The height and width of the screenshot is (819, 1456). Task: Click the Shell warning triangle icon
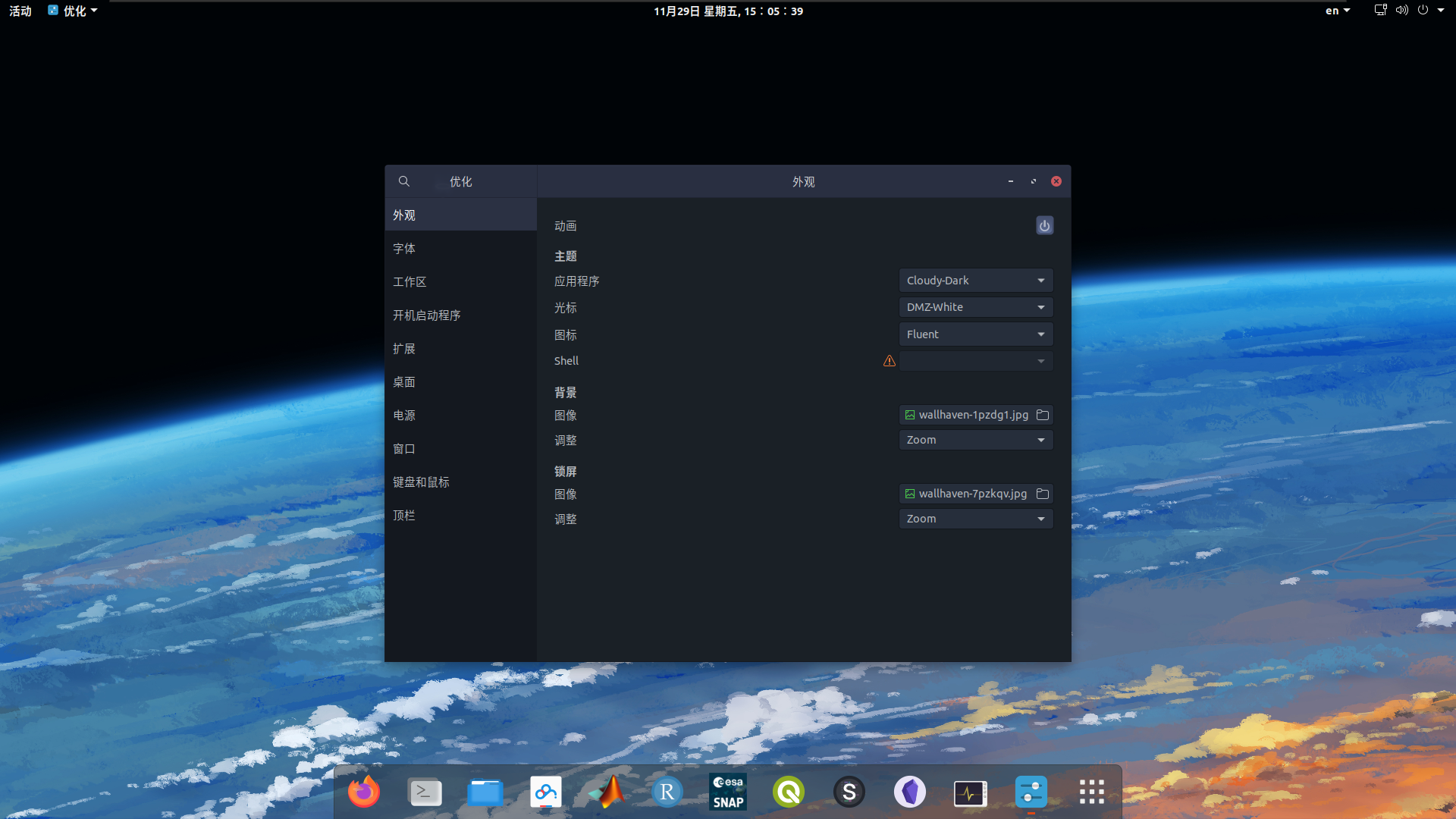pyautogui.click(x=890, y=361)
